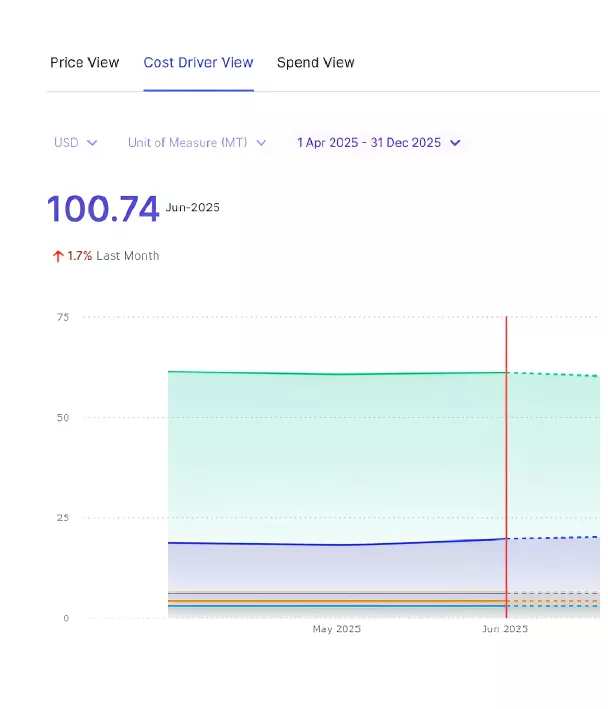Click the dotted green forecast line
The image size is (608, 709).
click(555, 375)
